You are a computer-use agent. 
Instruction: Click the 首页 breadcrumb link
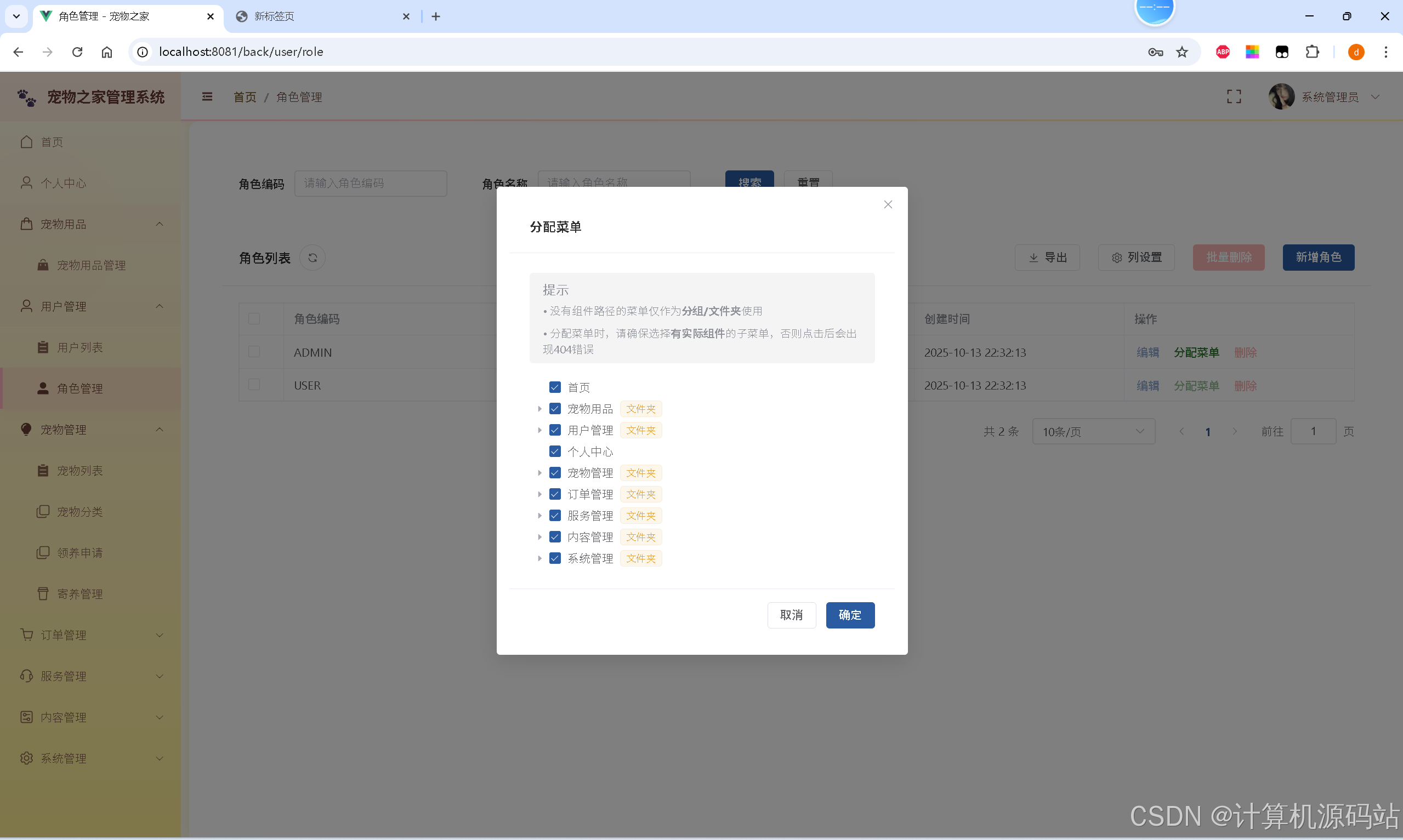pos(245,98)
